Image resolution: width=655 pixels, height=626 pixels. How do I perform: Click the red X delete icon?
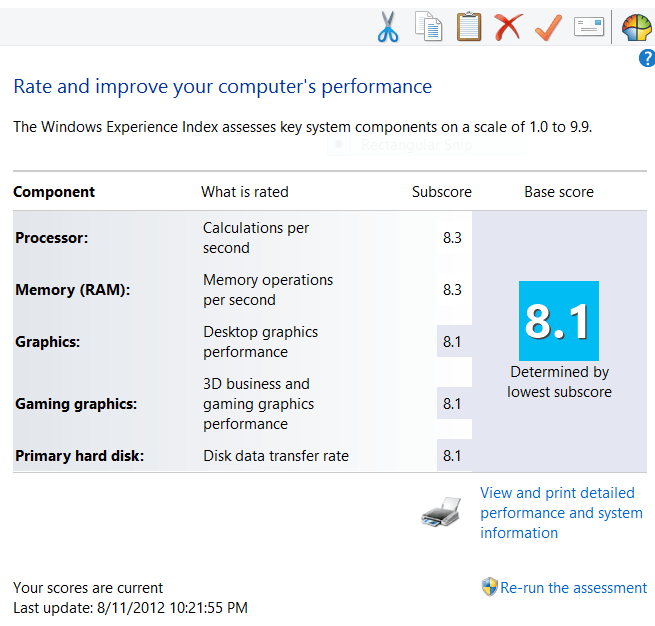point(508,27)
